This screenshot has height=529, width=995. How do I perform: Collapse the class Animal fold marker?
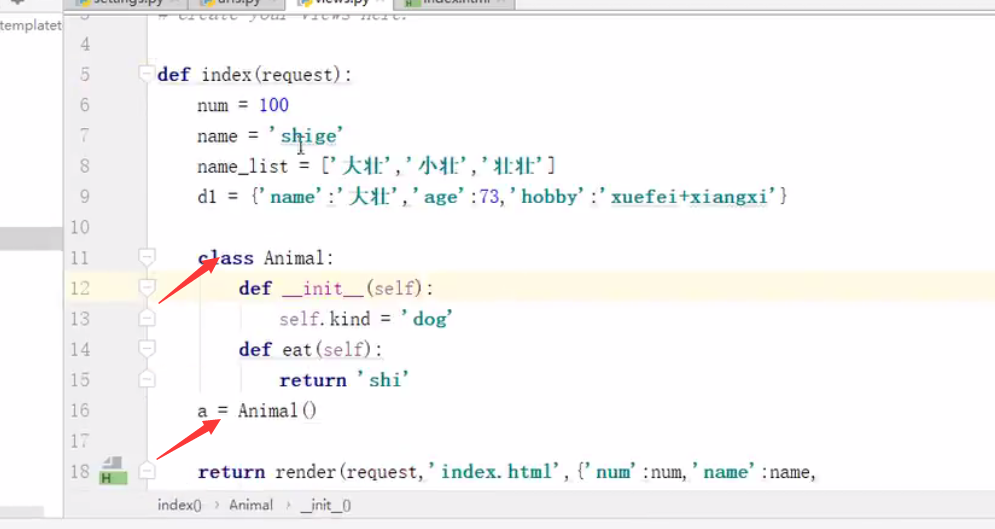[147, 258]
